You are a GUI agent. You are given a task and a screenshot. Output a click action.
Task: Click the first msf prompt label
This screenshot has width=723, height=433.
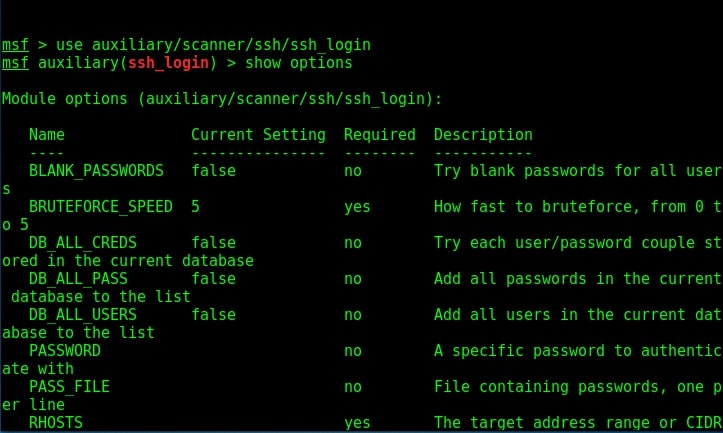(x=15, y=45)
